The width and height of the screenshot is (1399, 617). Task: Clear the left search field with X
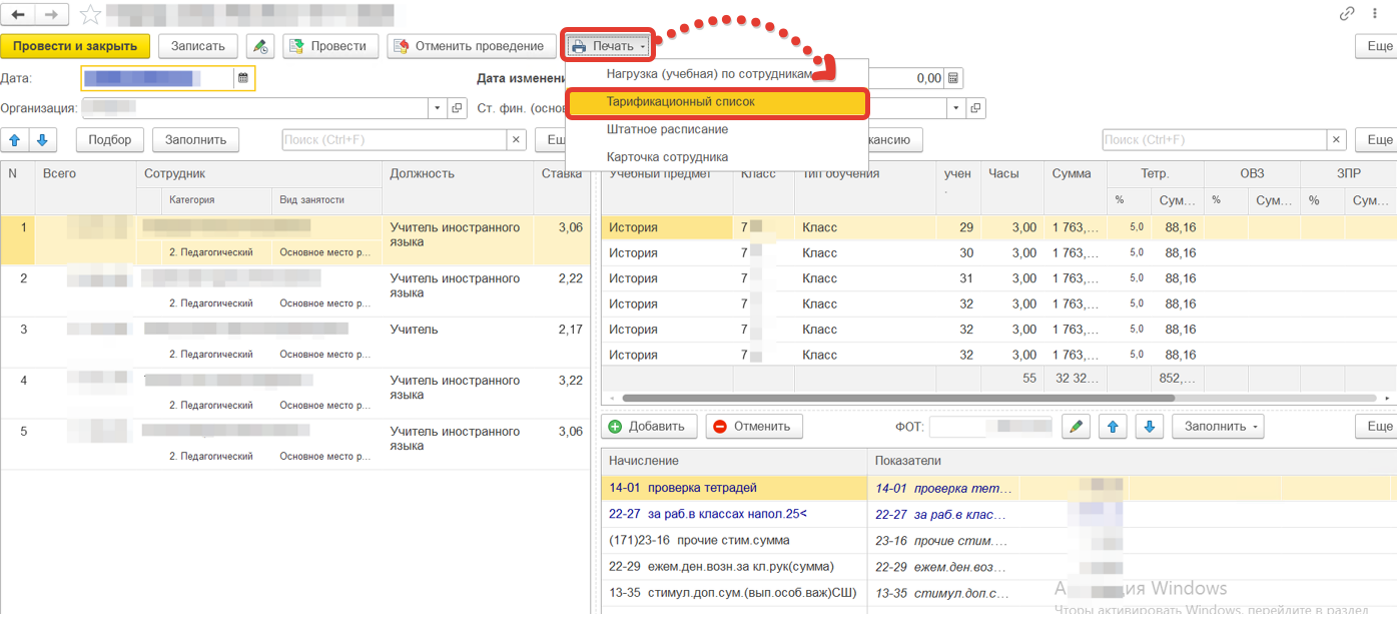(516, 140)
